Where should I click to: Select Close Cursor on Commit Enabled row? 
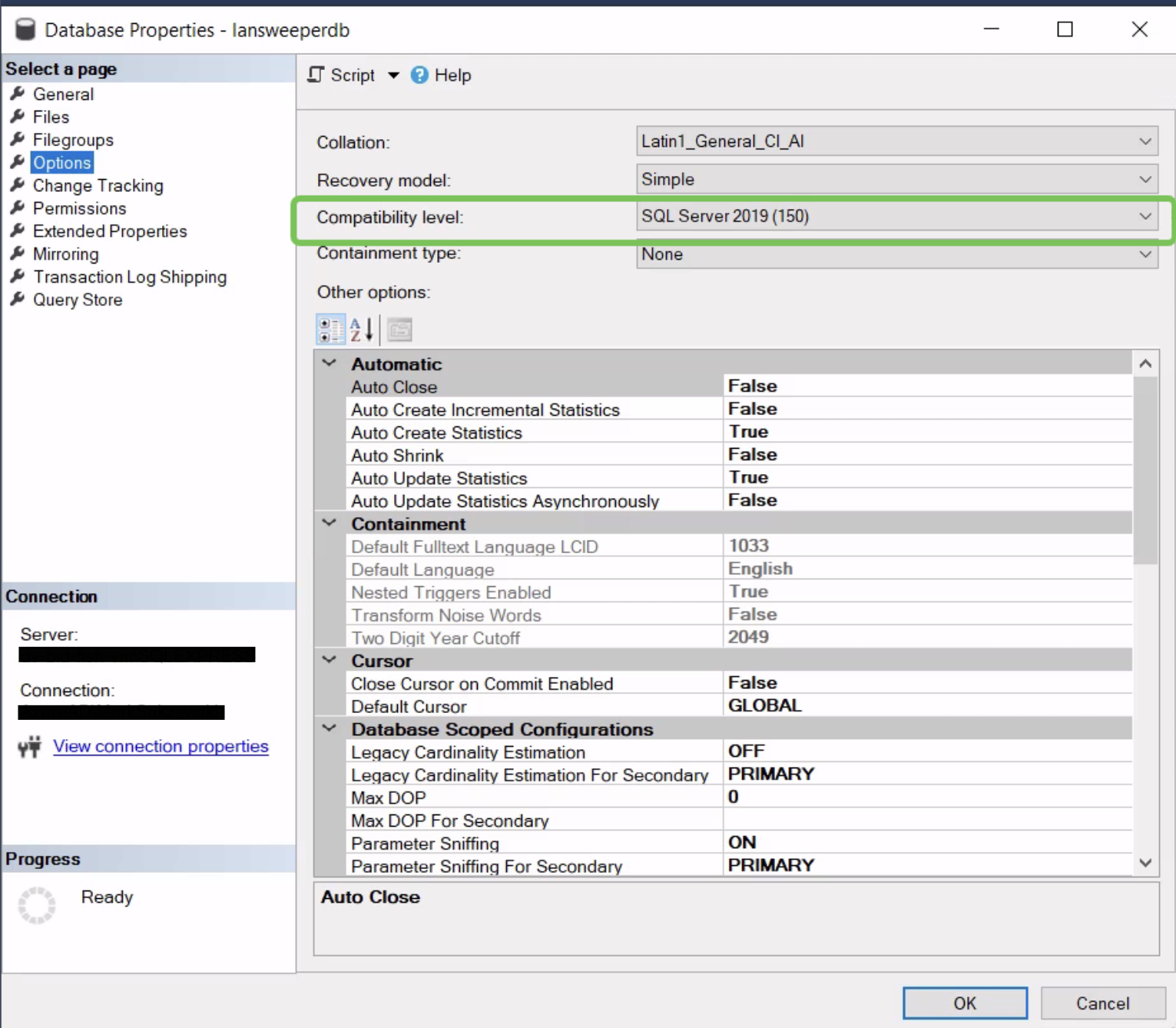740,683
